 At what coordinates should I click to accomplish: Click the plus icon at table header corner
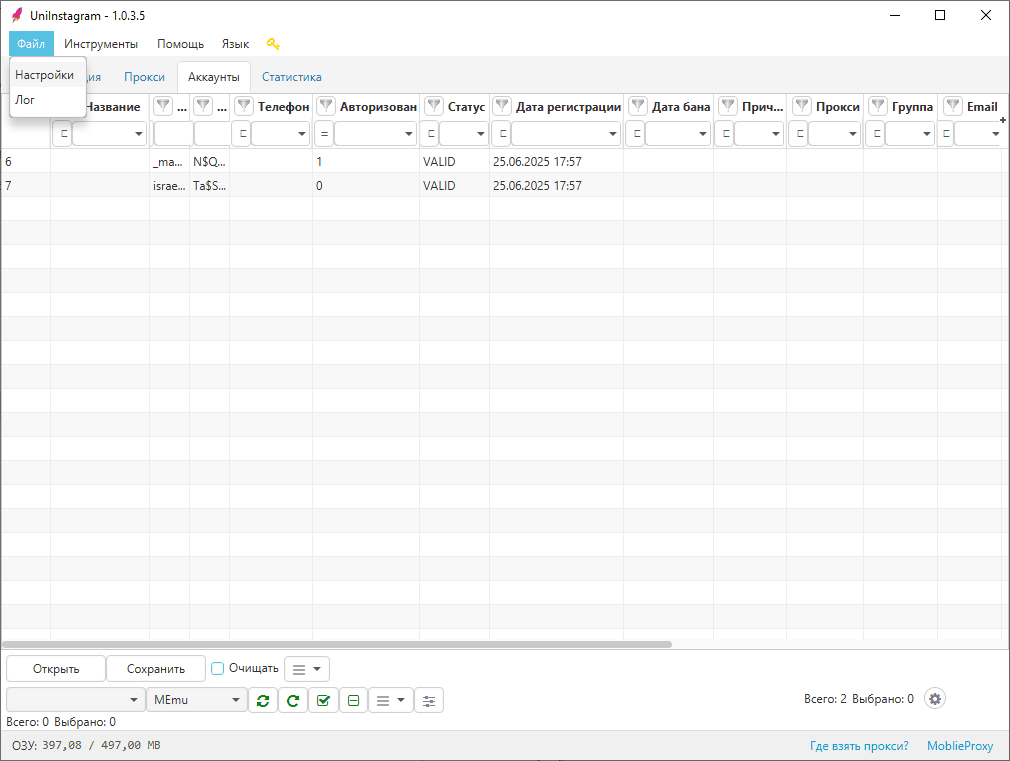coord(1003,120)
